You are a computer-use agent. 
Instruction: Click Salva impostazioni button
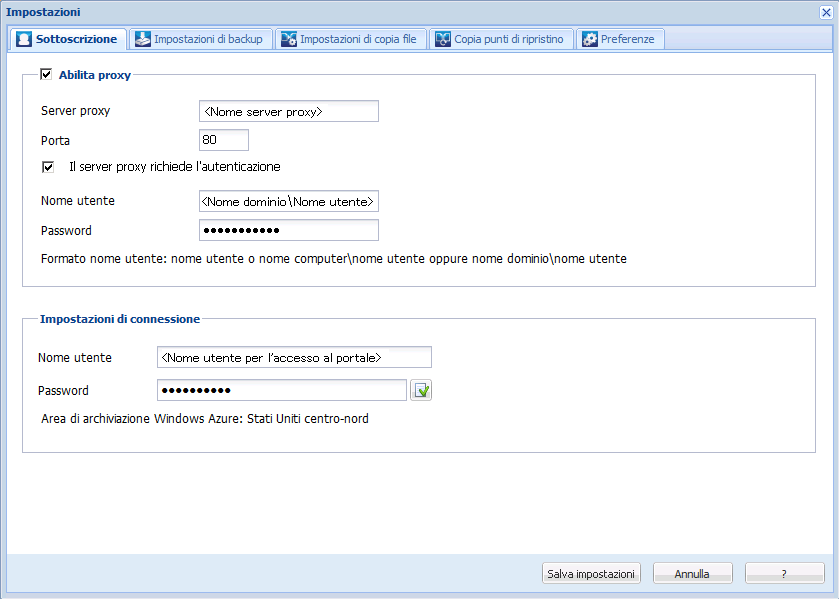pyautogui.click(x=591, y=573)
